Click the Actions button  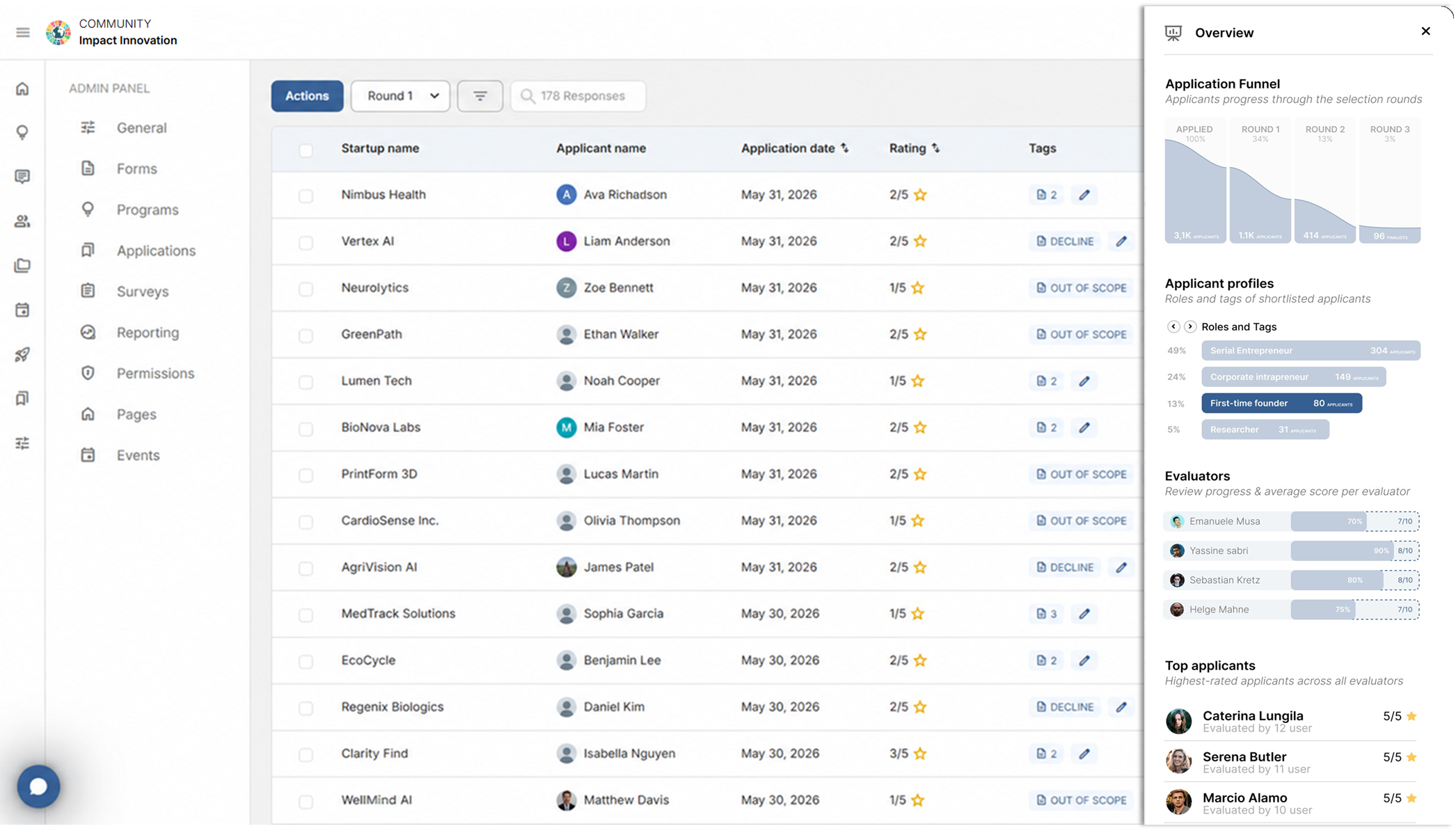(307, 96)
